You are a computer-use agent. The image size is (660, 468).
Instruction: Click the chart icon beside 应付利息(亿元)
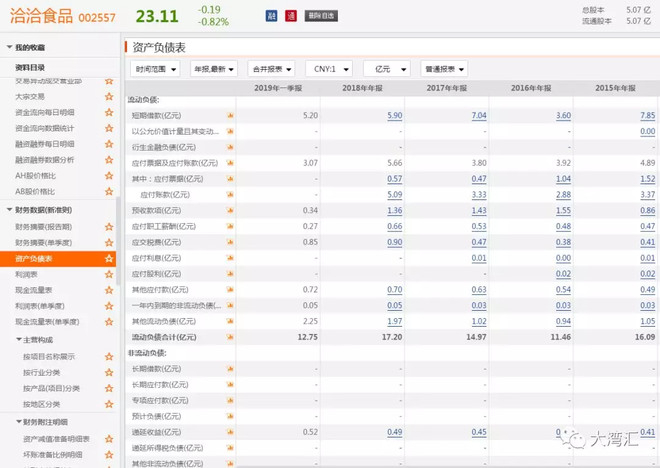point(230,258)
